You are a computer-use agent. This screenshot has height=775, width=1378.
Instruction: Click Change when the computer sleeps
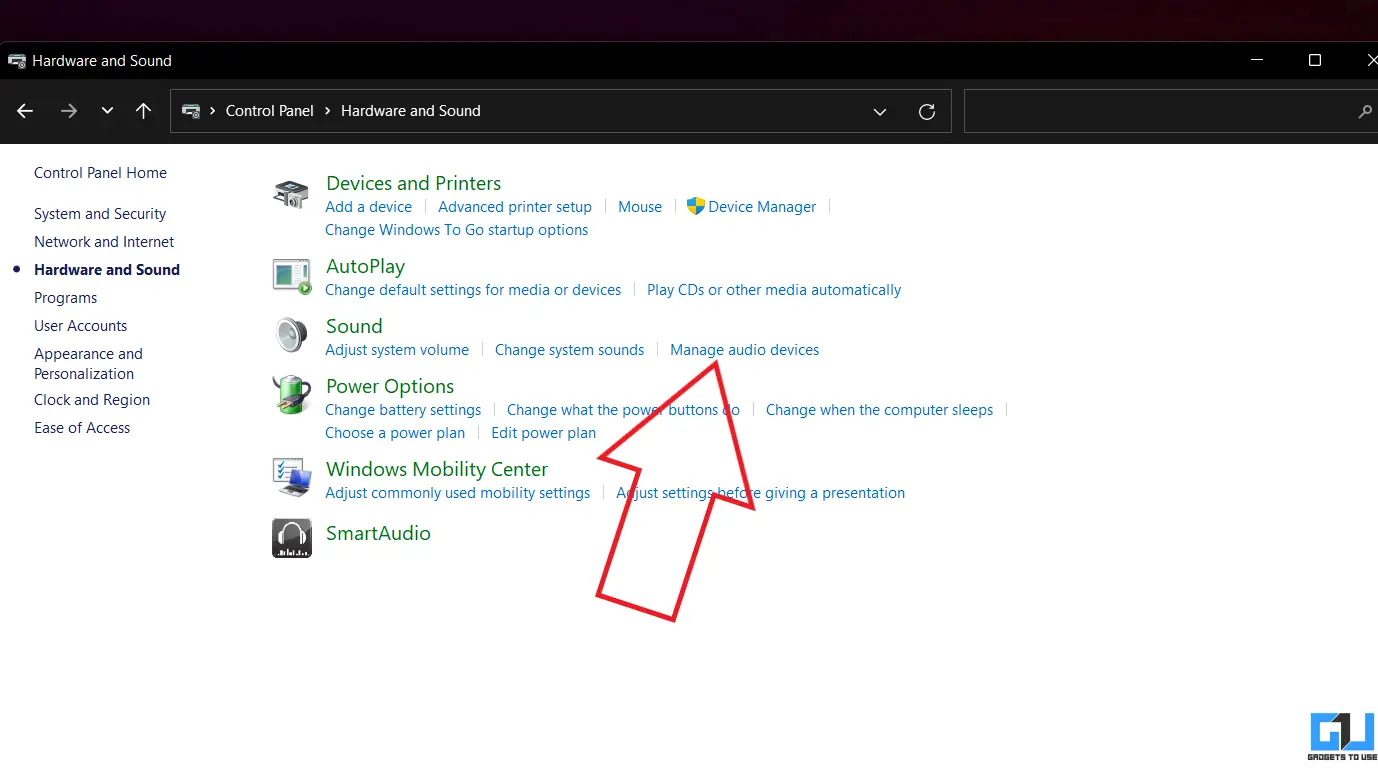[879, 410]
